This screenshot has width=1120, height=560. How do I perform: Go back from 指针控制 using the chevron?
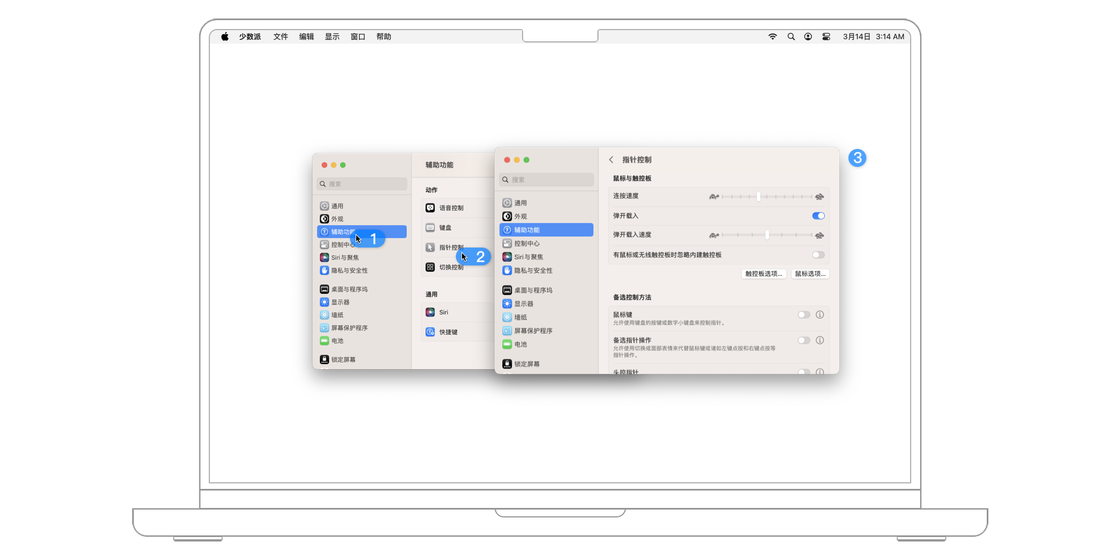click(x=611, y=160)
